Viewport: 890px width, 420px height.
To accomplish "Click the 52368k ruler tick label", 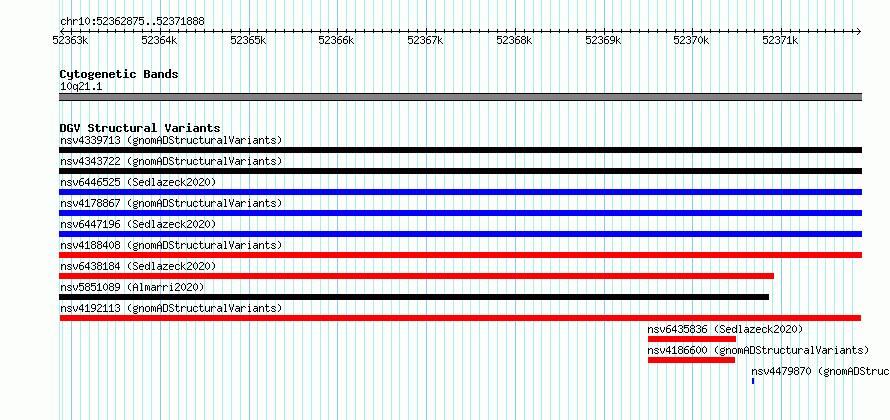I will (x=514, y=40).
